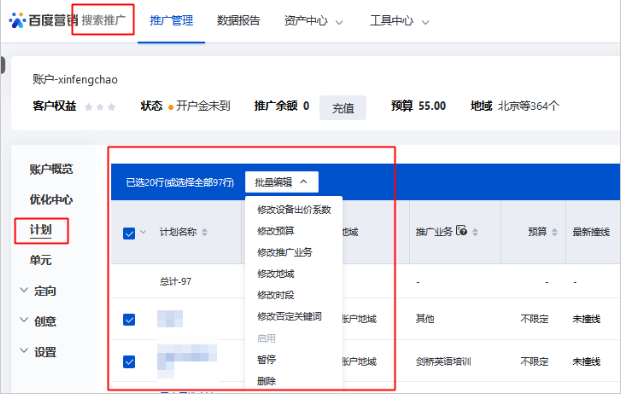Toggle the header select-all checkbox

[x=129, y=233]
